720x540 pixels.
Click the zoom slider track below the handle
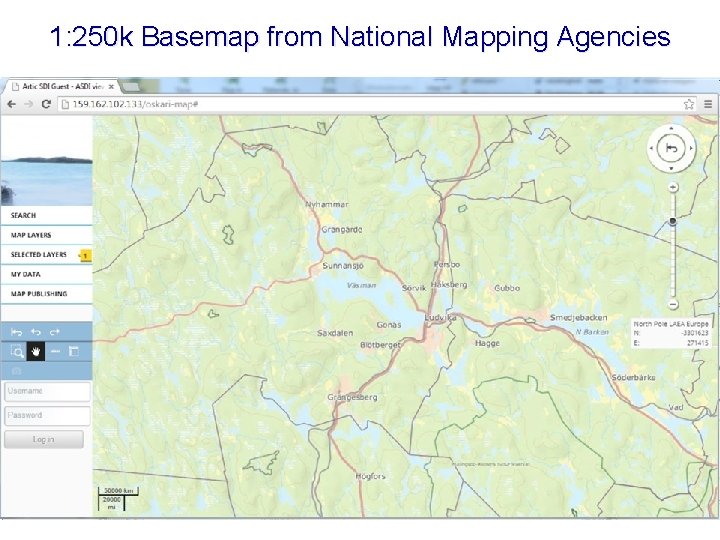click(673, 262)
